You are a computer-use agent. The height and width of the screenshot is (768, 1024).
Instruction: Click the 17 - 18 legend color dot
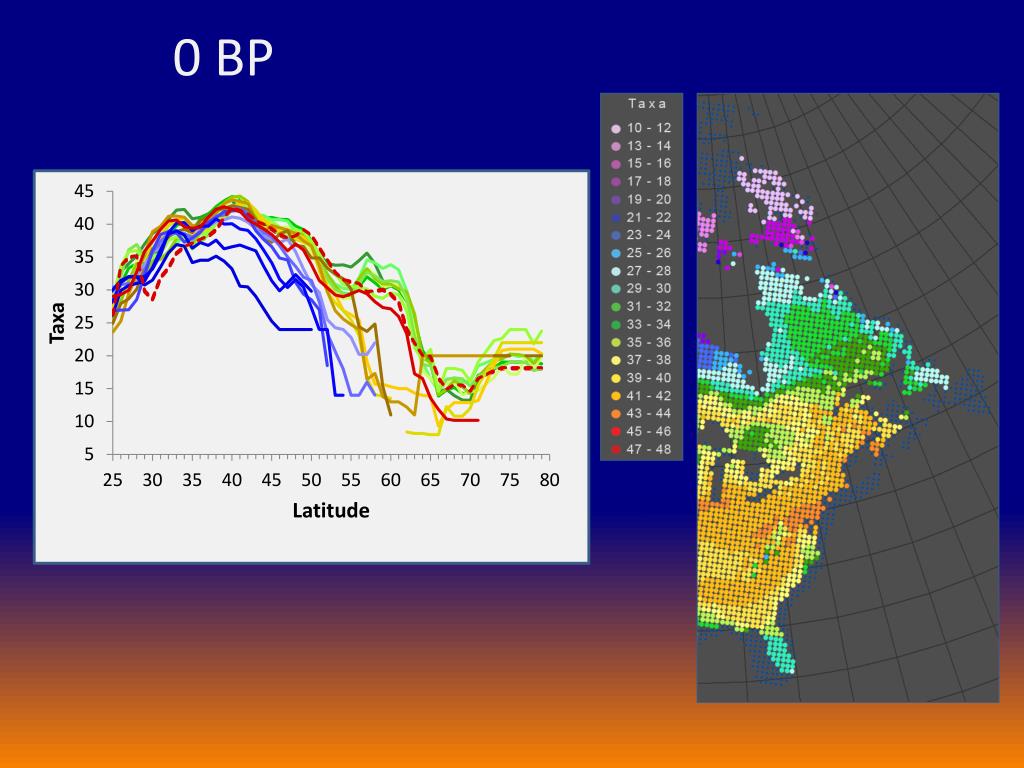pos(616,182)
